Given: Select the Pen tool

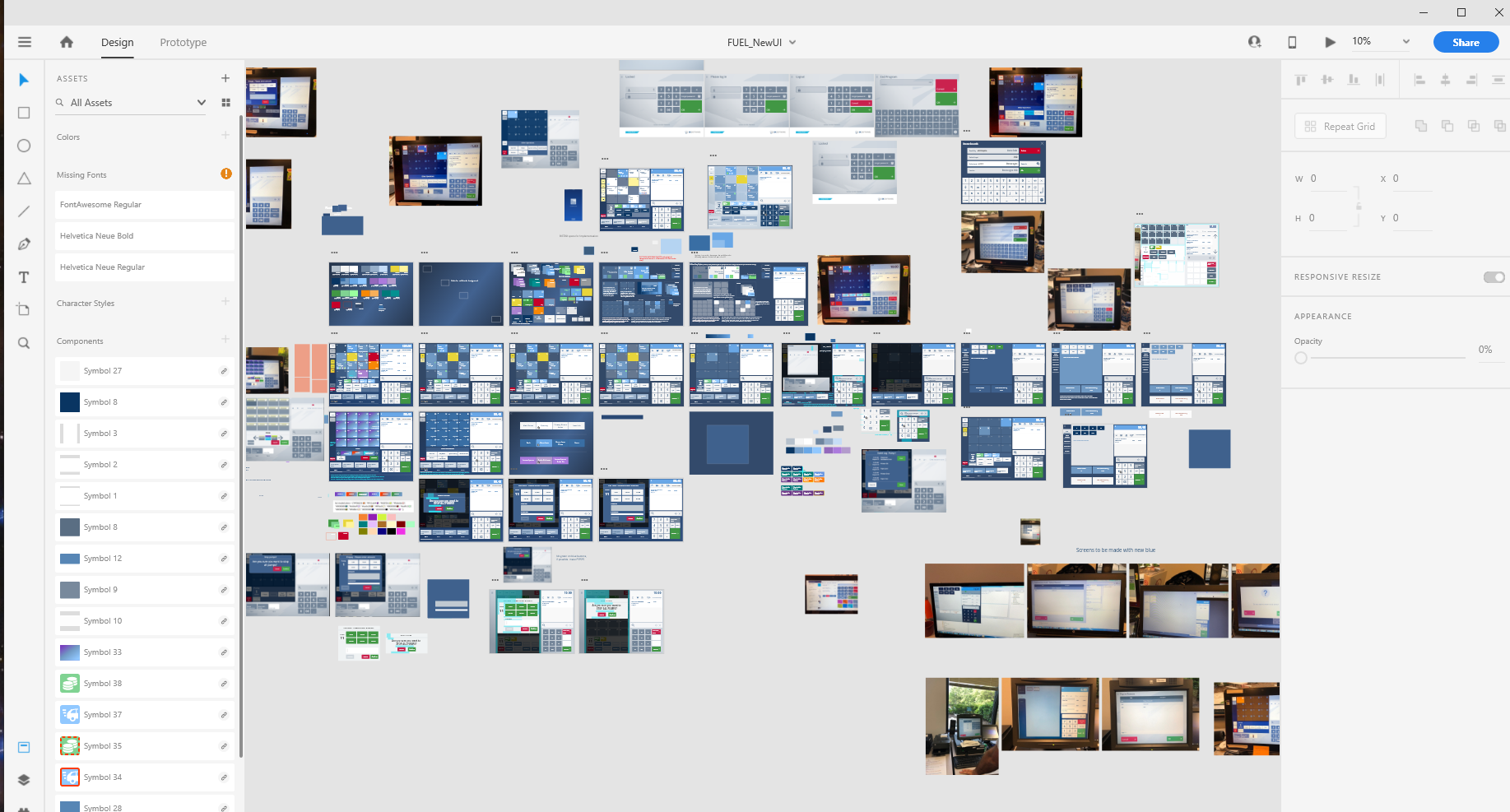Looking at the screenshot, I should click(24, 244).
